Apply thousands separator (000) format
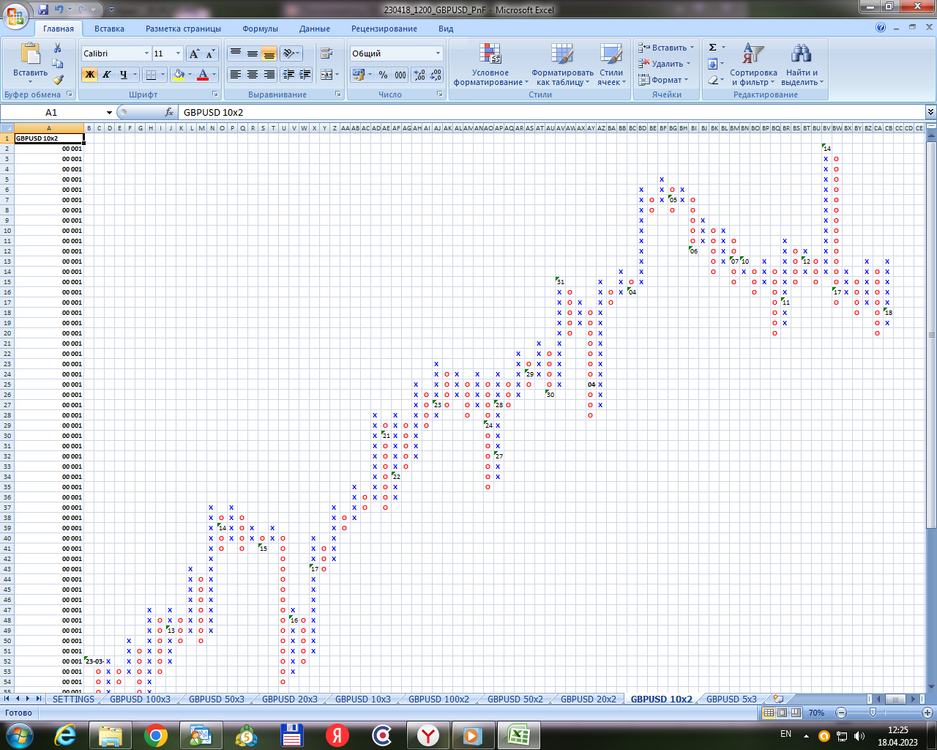This screenshot has width=937, height=750. tap(400, 75)
